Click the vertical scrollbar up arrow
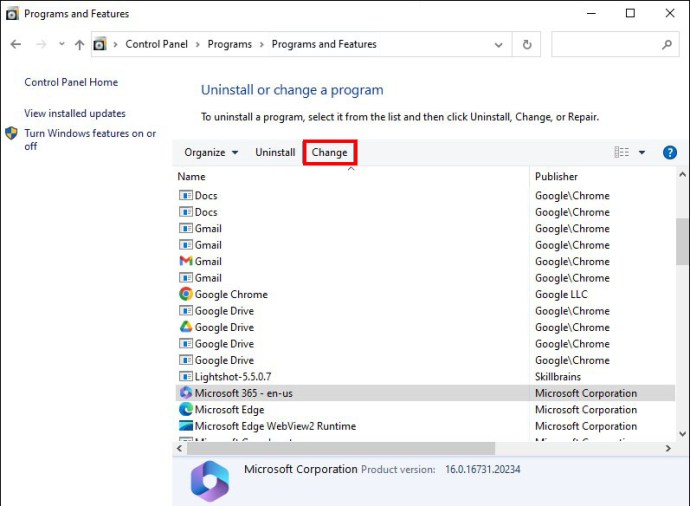The image size is (690, 506). tap(683, 175)
